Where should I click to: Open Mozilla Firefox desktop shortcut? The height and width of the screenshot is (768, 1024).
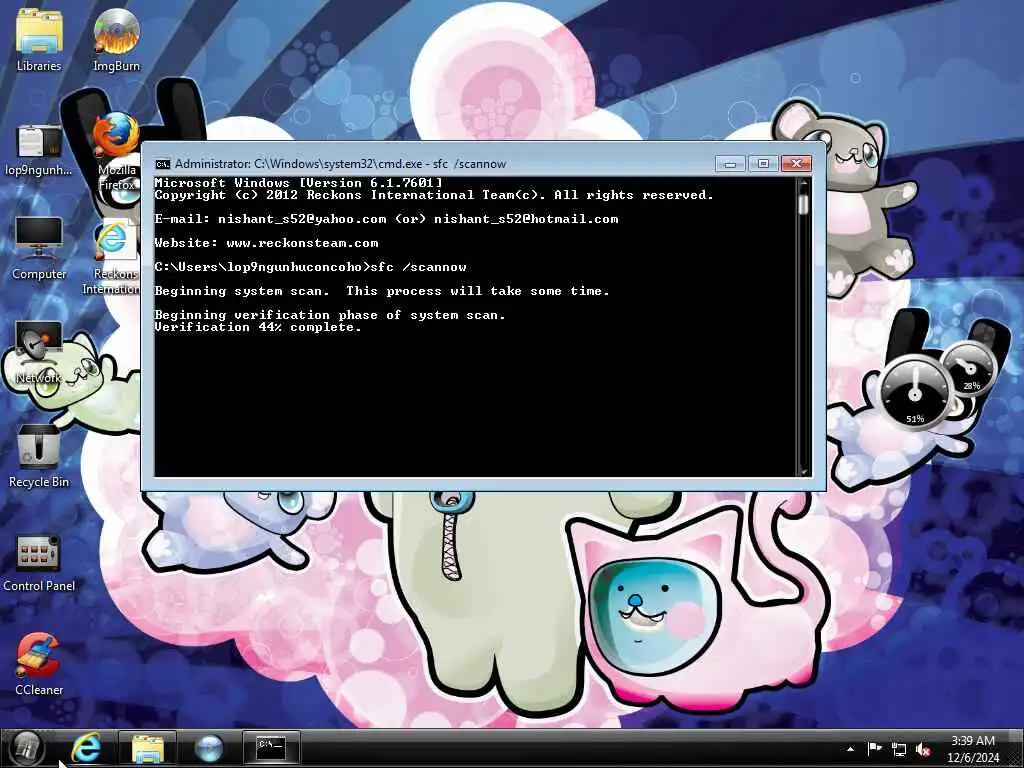(116, 152)
